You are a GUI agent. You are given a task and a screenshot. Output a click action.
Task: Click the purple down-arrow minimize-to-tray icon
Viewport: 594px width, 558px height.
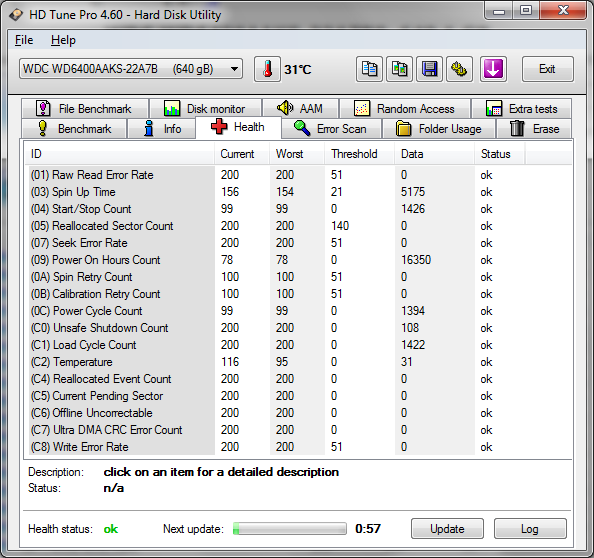tap(493, 69)
